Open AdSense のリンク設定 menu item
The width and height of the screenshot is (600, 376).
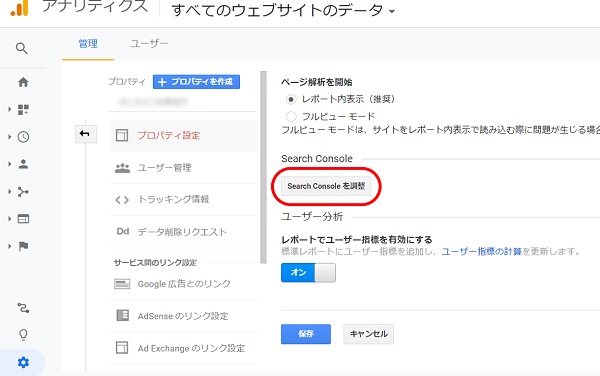coord(183,316)
